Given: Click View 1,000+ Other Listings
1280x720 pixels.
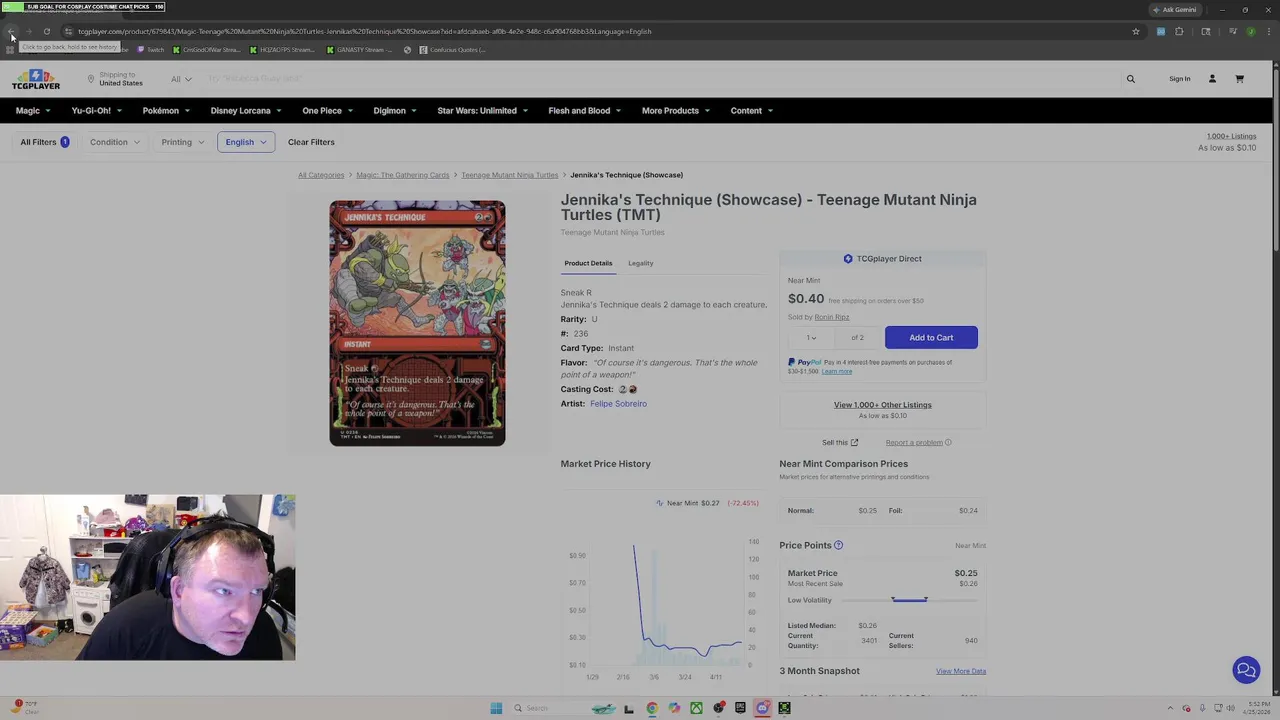Looking at the screenshot, I should click(883, 405).
